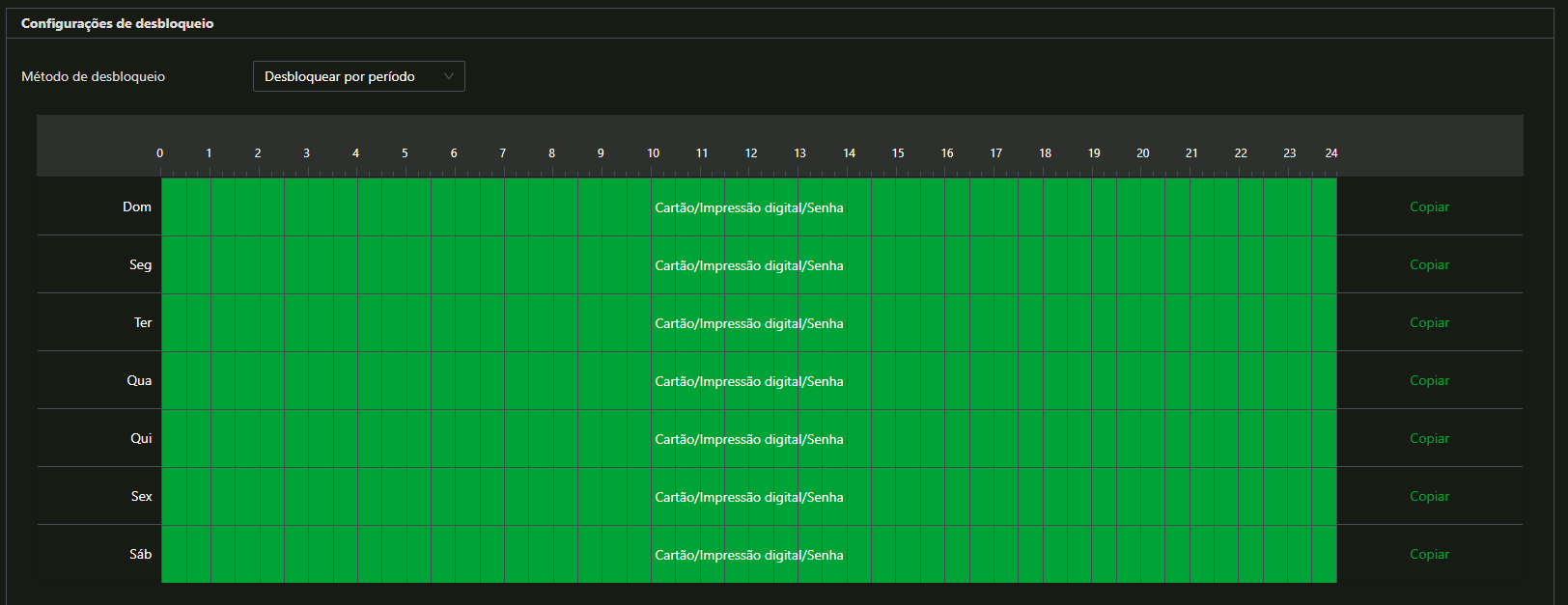Screen dimensions: 1568x605
Task: Click hour 12 on the timeline ruler
Action: [x=750, y=153]
